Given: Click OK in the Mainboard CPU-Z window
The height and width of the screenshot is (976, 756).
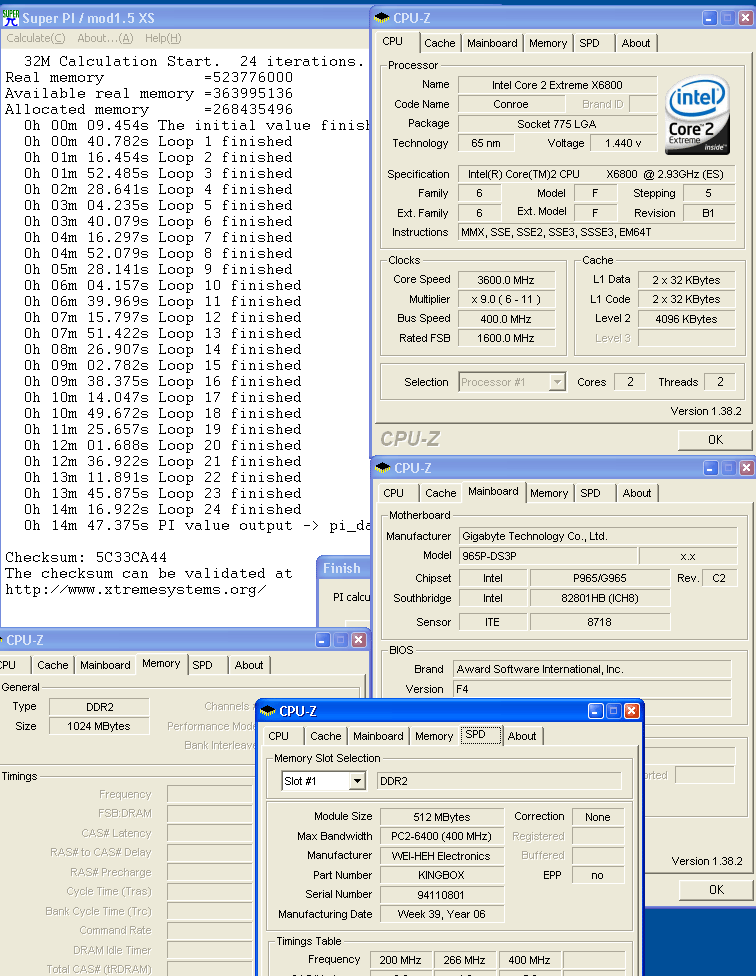Looking at the screenshot, I should [716, 889].
